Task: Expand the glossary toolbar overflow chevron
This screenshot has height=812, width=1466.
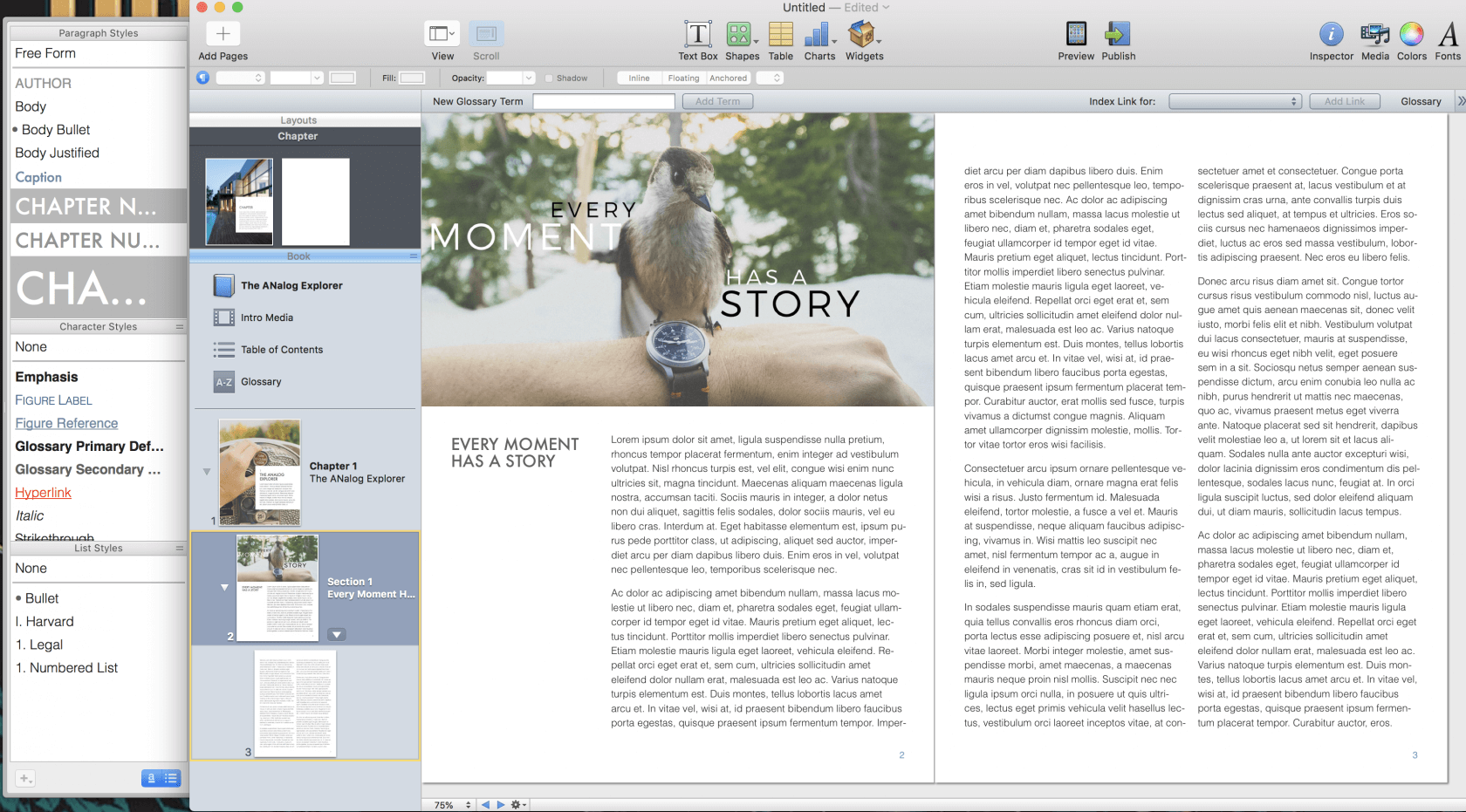Action: coord(1461,101)
